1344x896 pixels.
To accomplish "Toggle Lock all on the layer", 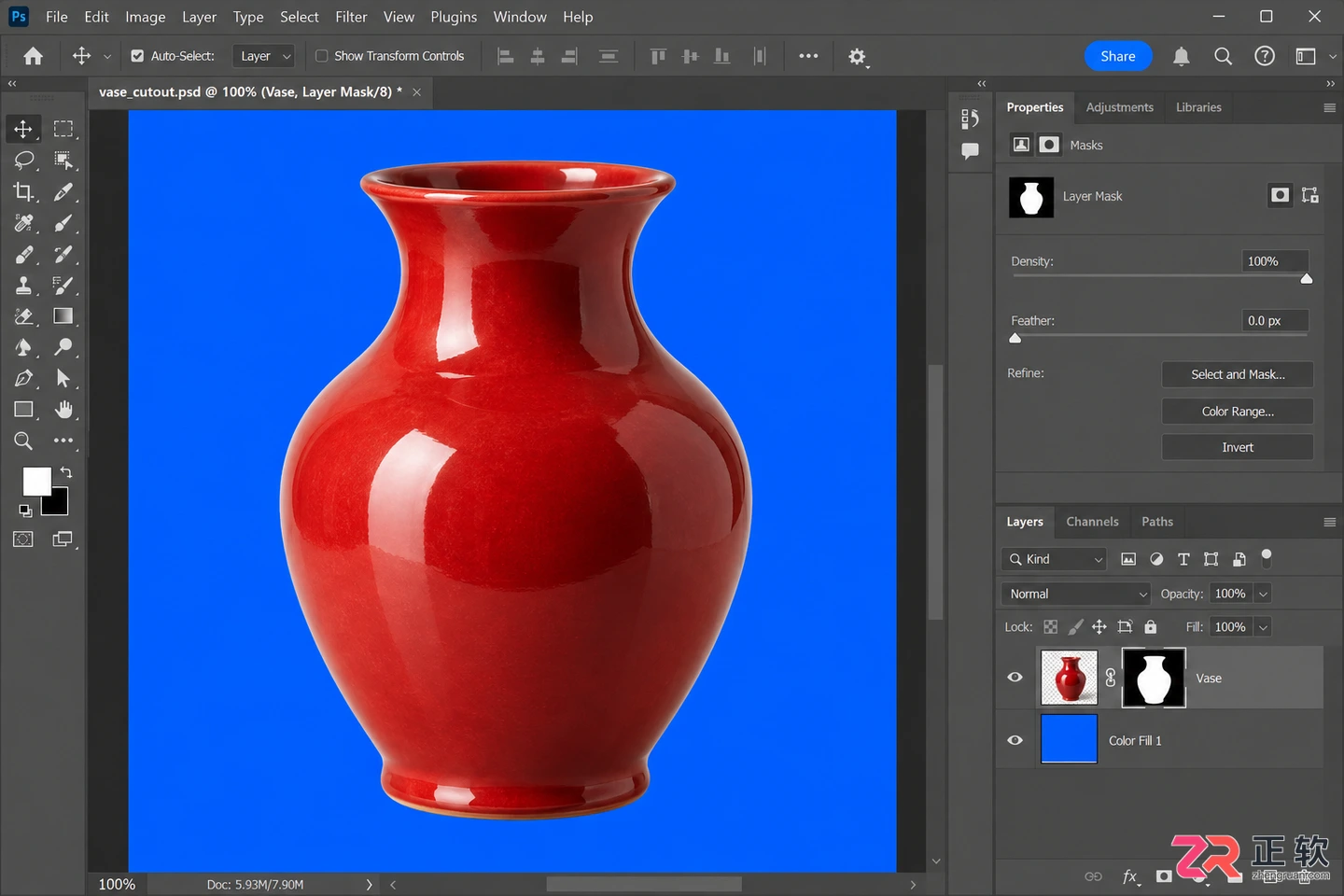I will click(1151, 627).
